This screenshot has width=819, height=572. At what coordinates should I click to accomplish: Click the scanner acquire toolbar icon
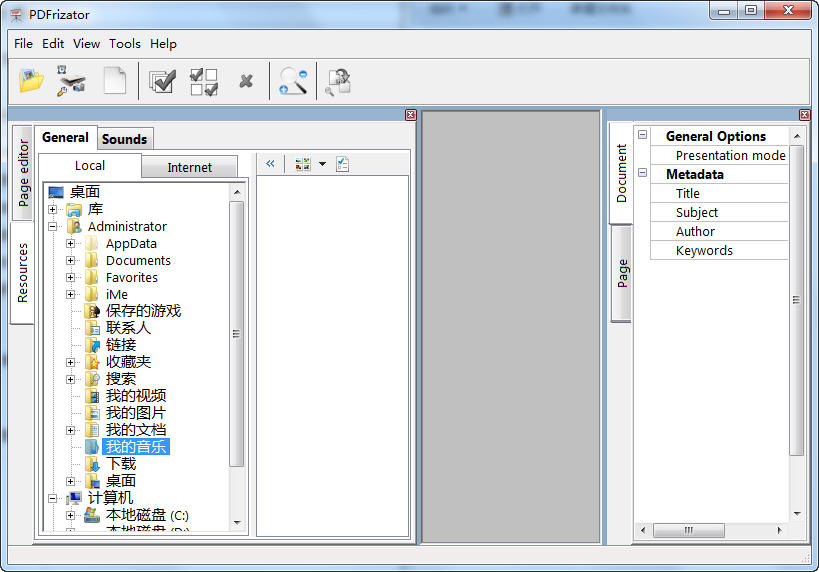(x=71, y=81)
